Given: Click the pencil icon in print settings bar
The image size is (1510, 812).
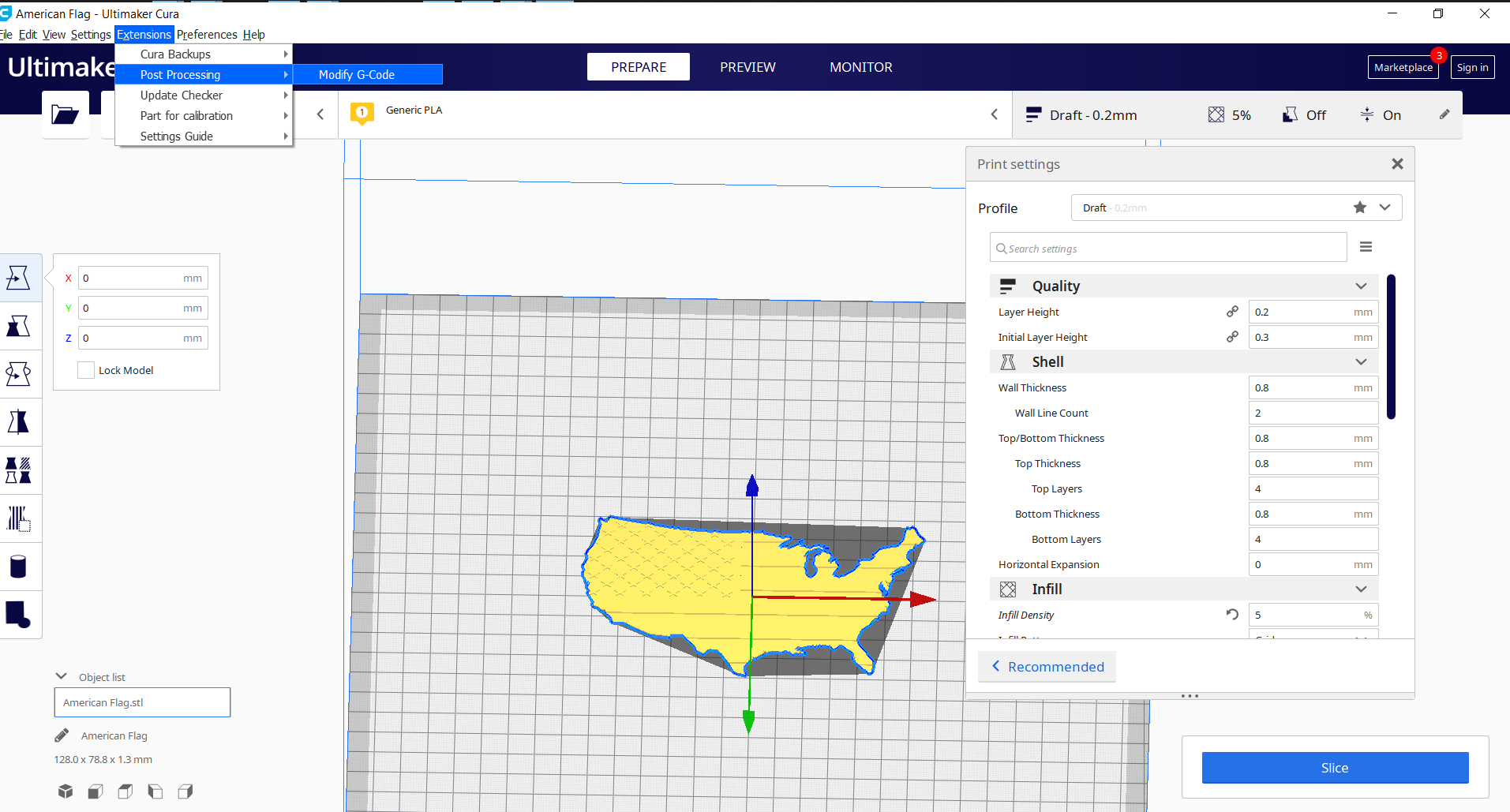Looking at the screenshot, I should (x=1444, y=114).
